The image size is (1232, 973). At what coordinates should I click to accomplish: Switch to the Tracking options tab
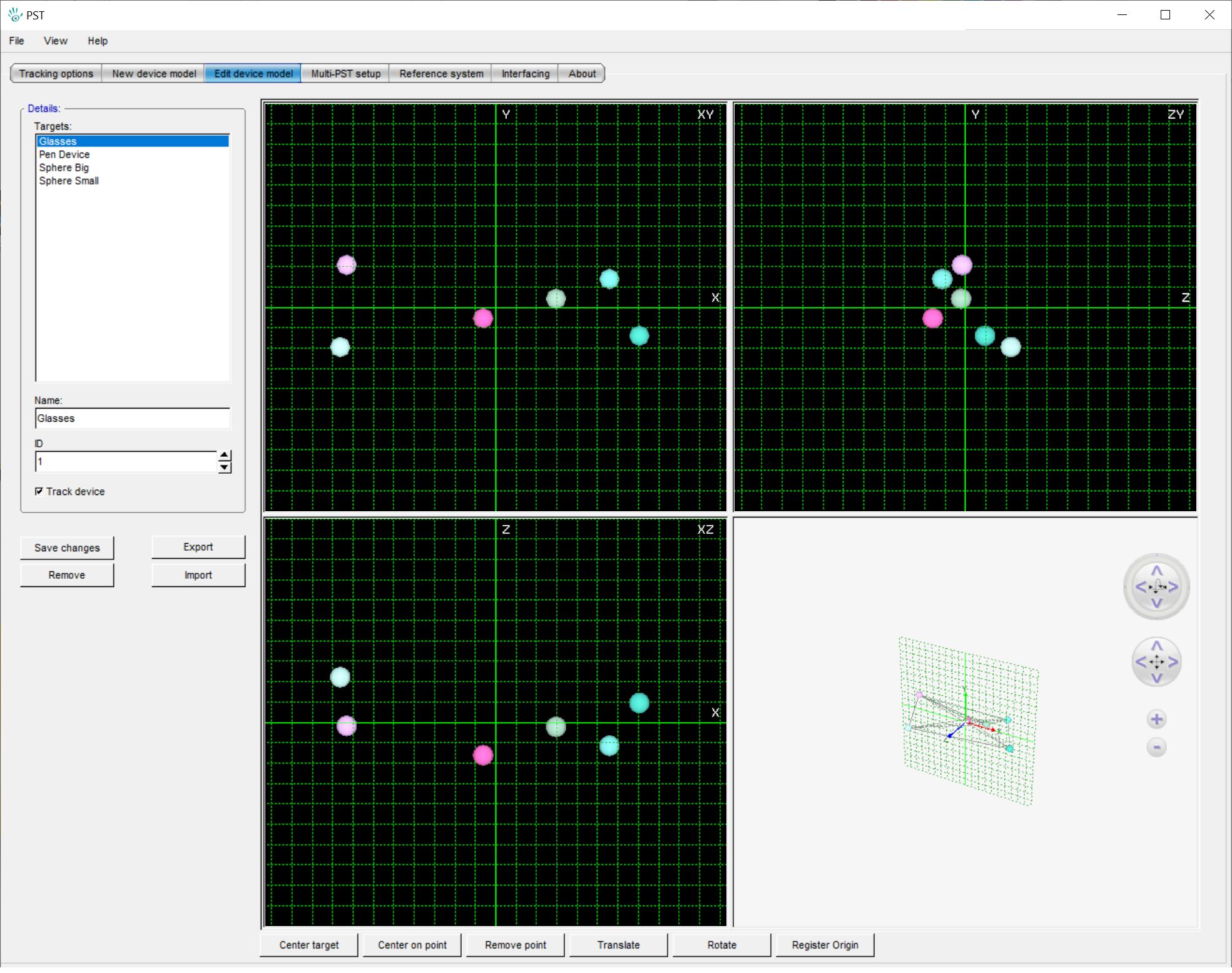[x=56, y=74]
